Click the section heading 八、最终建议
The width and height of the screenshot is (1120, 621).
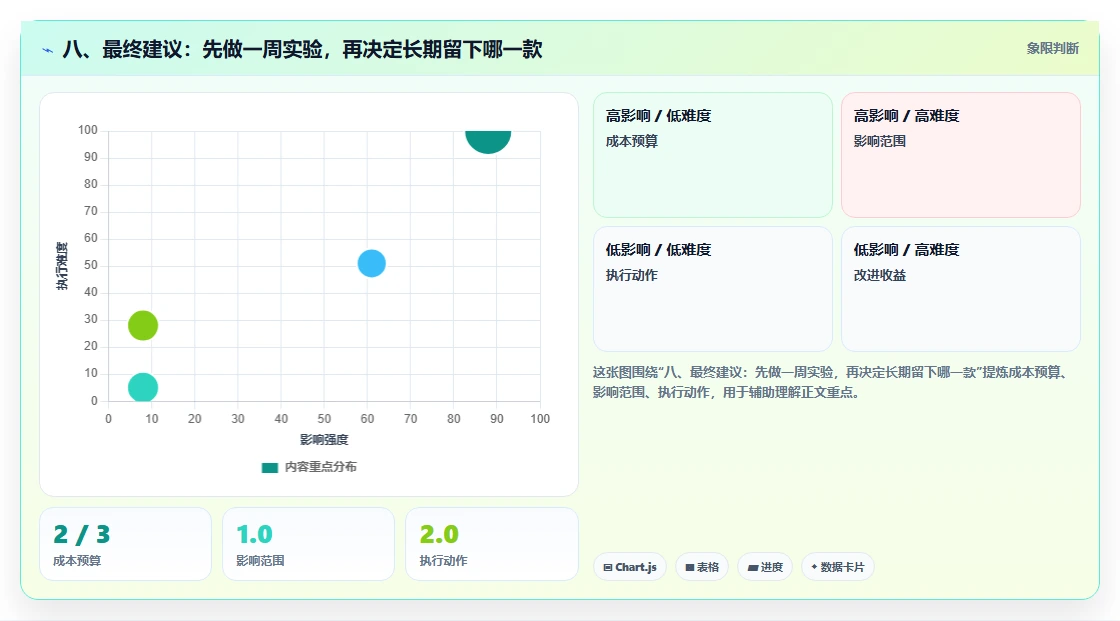click(302, 49)
